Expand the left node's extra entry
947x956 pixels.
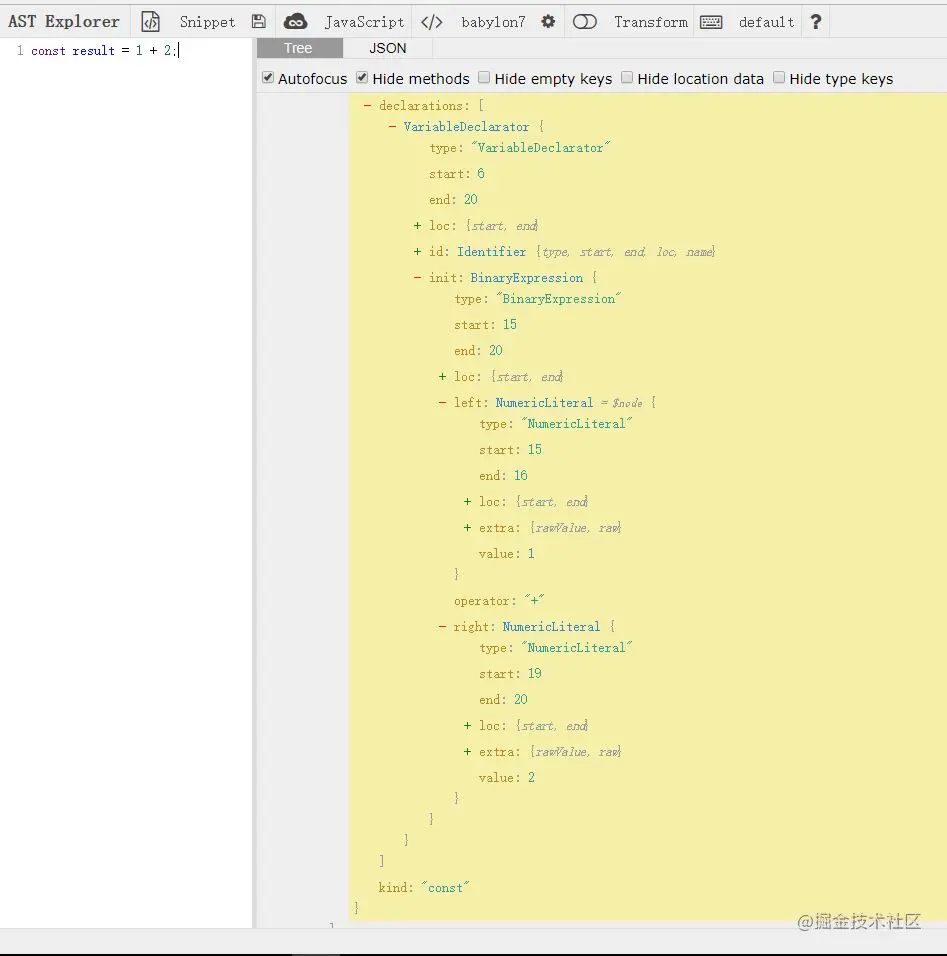467,528
